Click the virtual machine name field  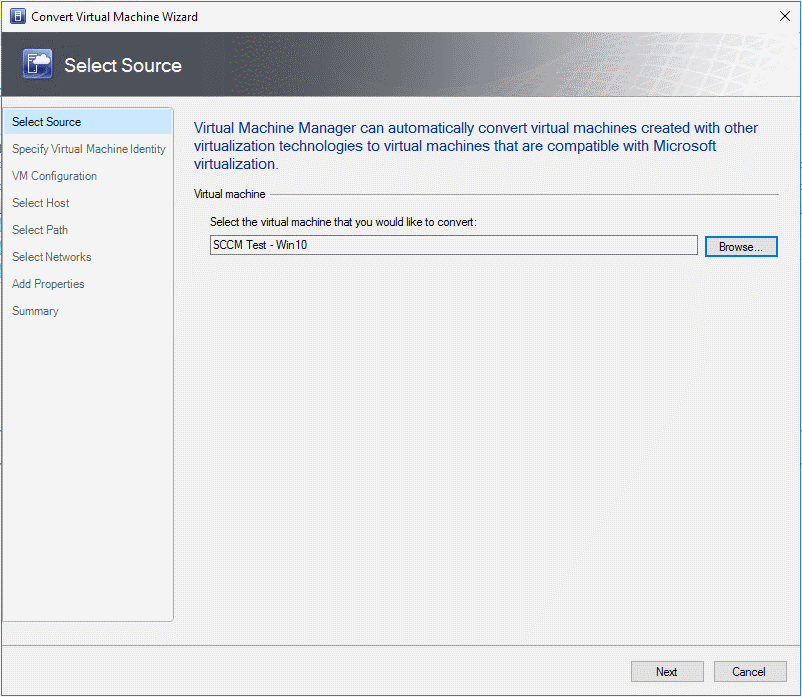(x=454, y=245)
